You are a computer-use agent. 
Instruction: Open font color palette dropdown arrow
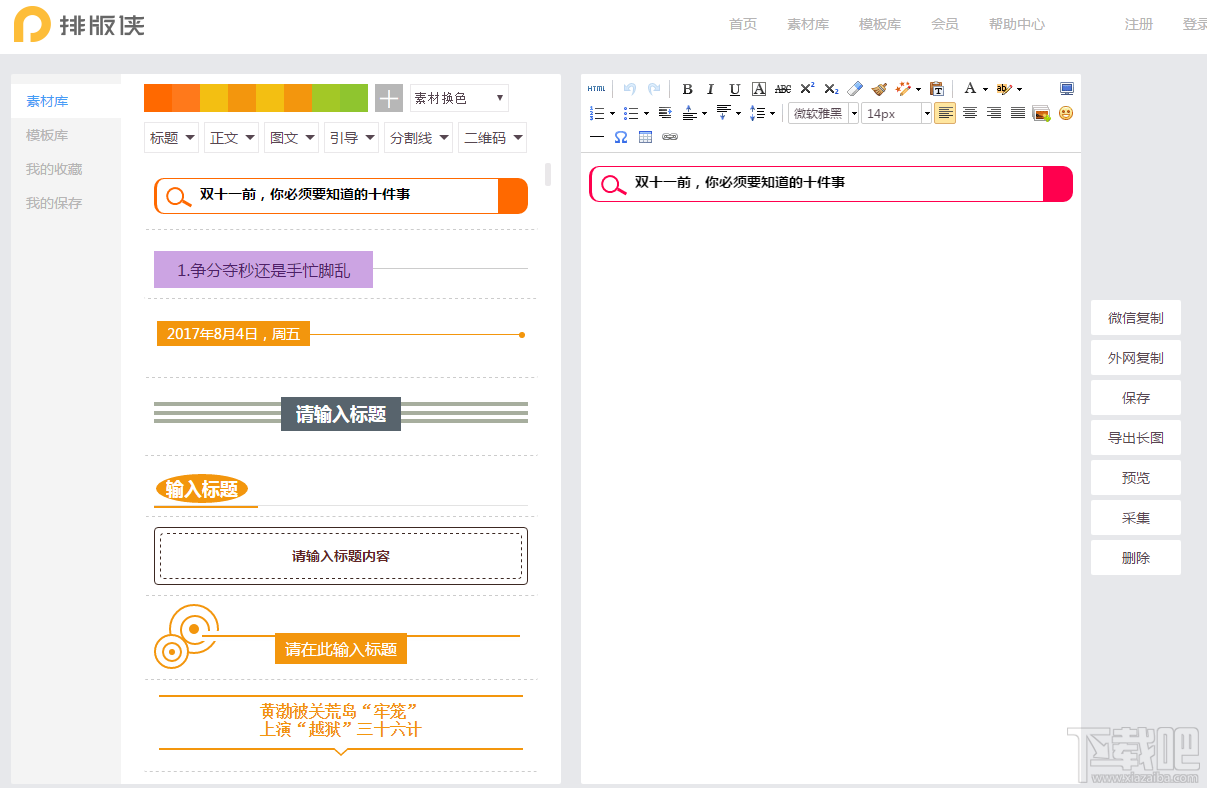(985, 89)
